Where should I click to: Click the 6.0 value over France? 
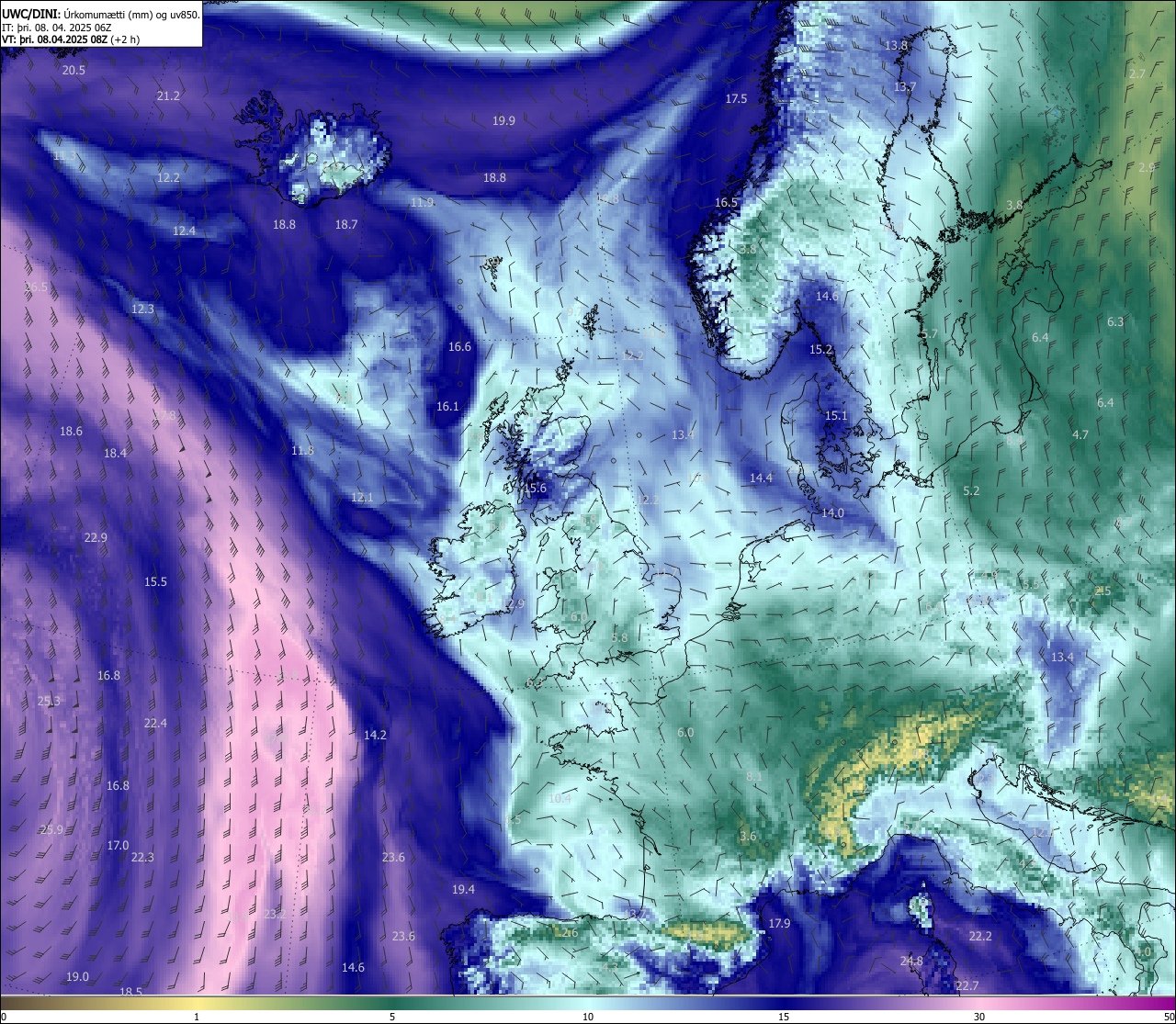(685, 732)
